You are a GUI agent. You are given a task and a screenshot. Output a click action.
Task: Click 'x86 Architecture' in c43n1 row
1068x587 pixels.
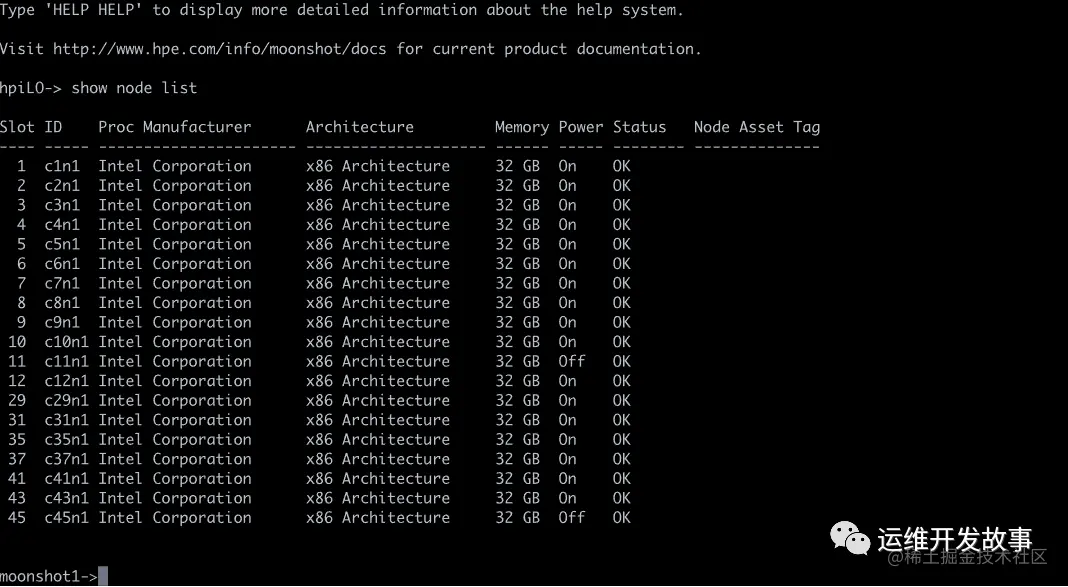pos(378,498)
